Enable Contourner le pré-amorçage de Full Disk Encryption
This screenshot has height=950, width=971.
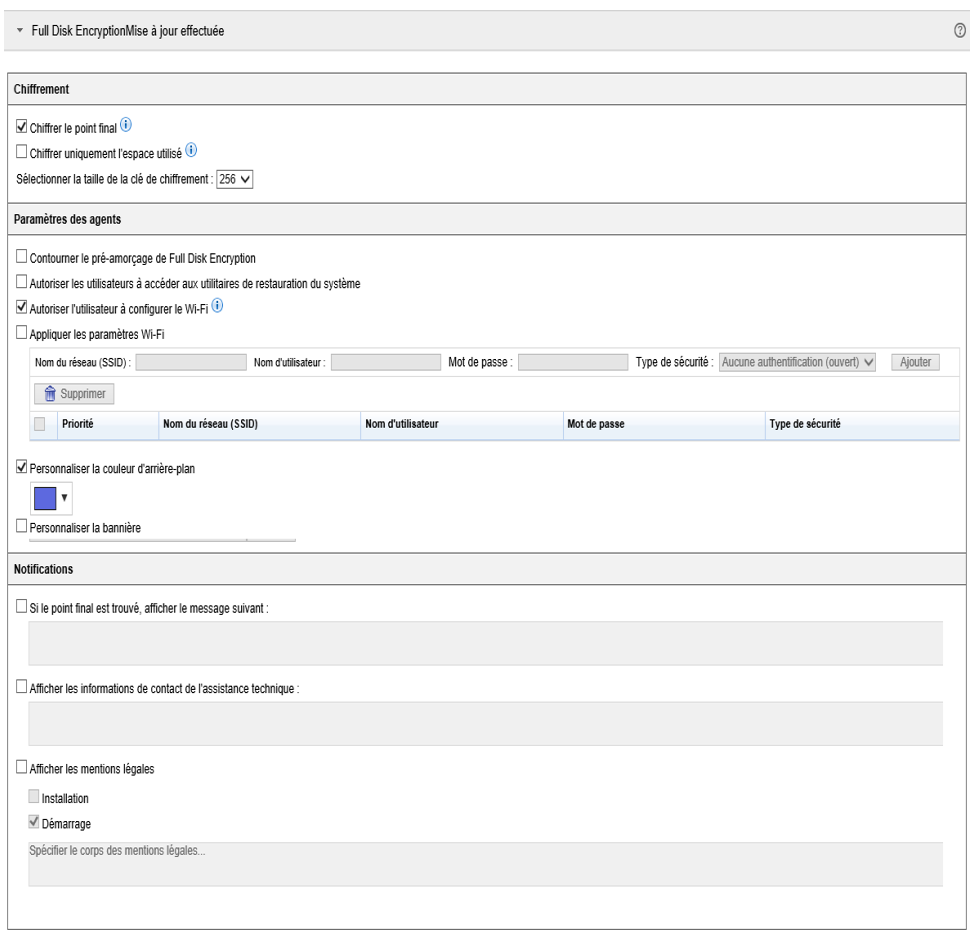coord(23,259)
